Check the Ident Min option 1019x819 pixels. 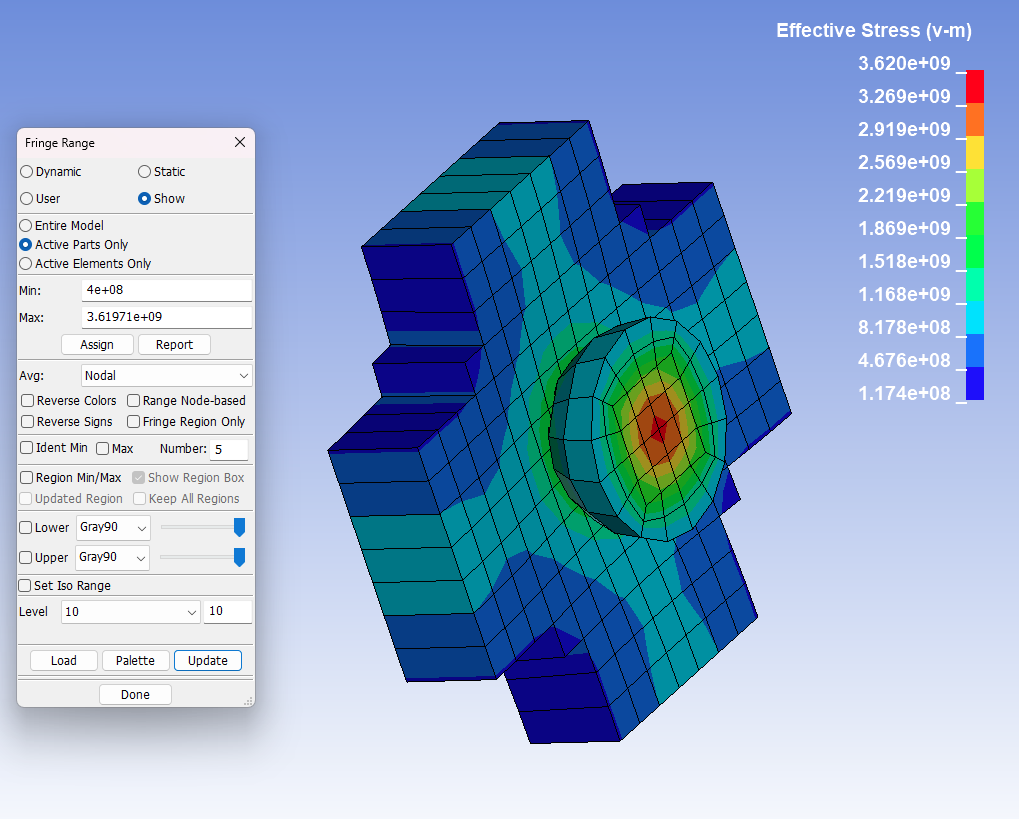[27, 448]
